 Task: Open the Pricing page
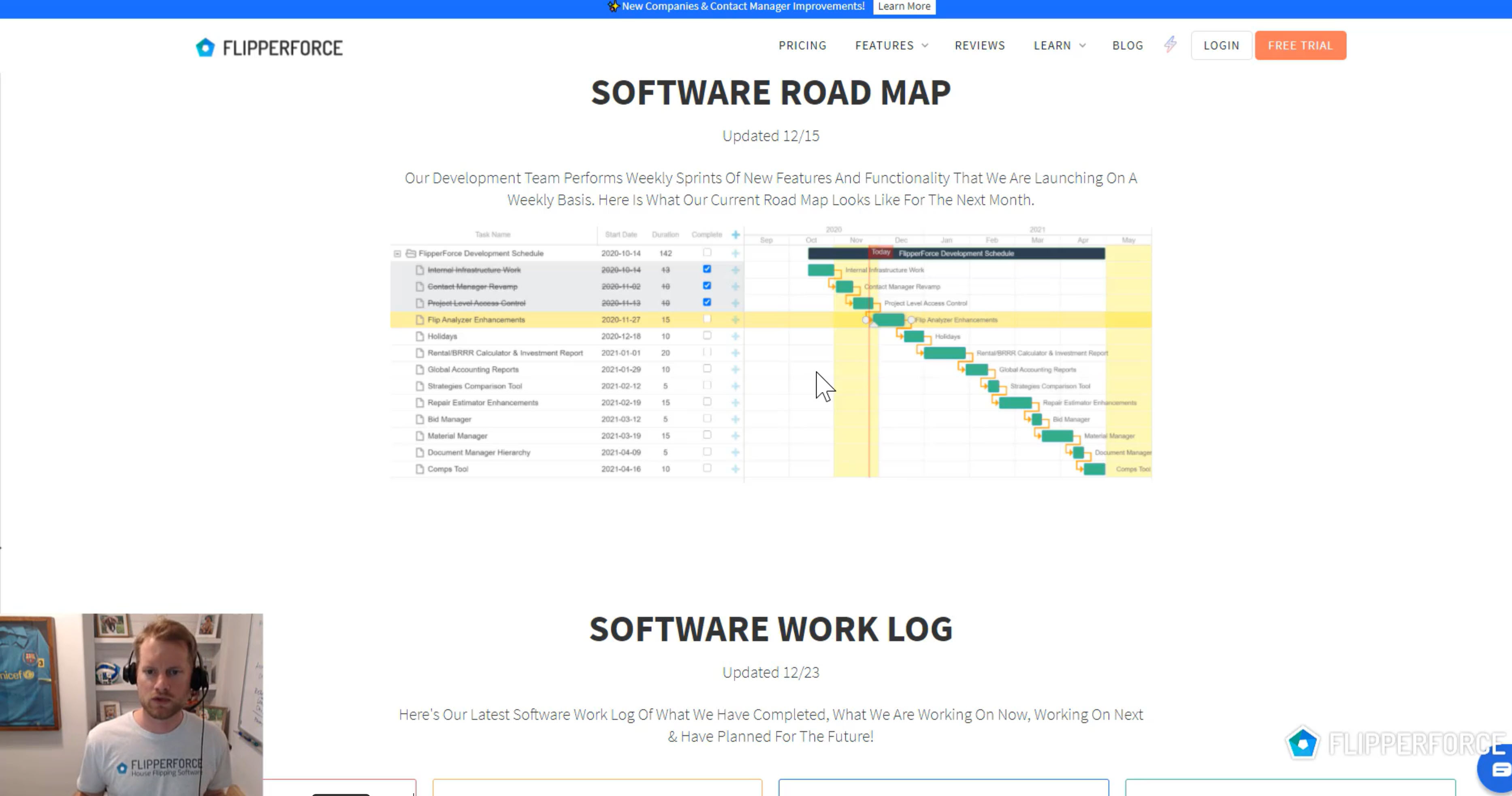[802, 45]
